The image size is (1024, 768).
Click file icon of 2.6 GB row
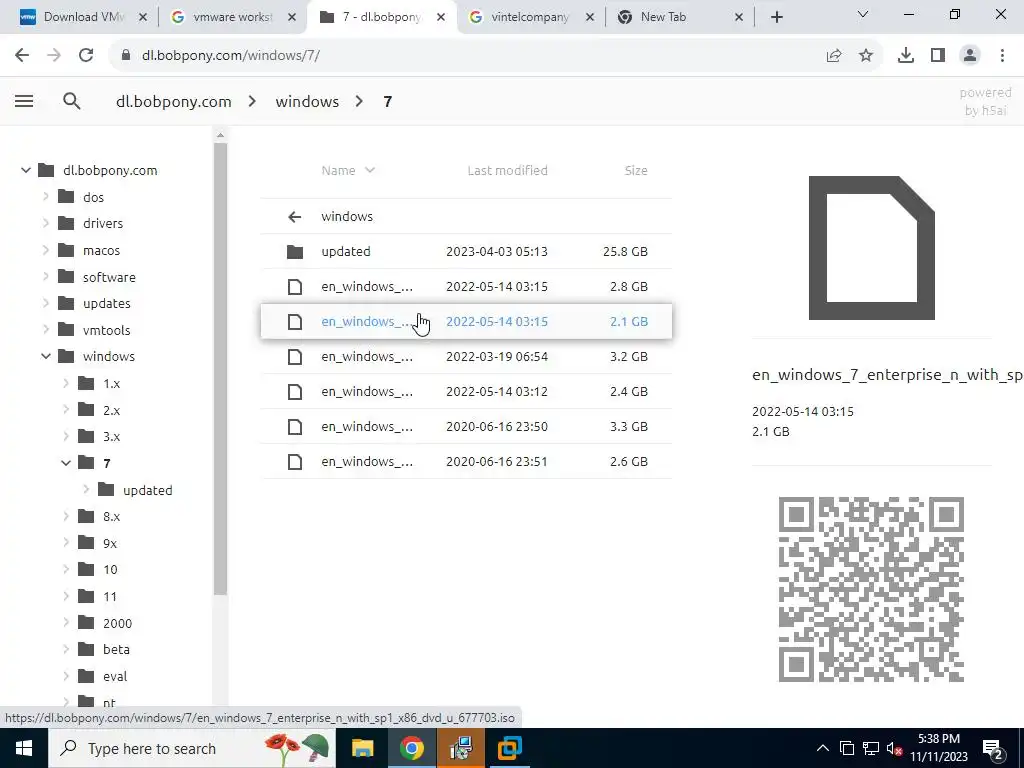tap(295, 462)
